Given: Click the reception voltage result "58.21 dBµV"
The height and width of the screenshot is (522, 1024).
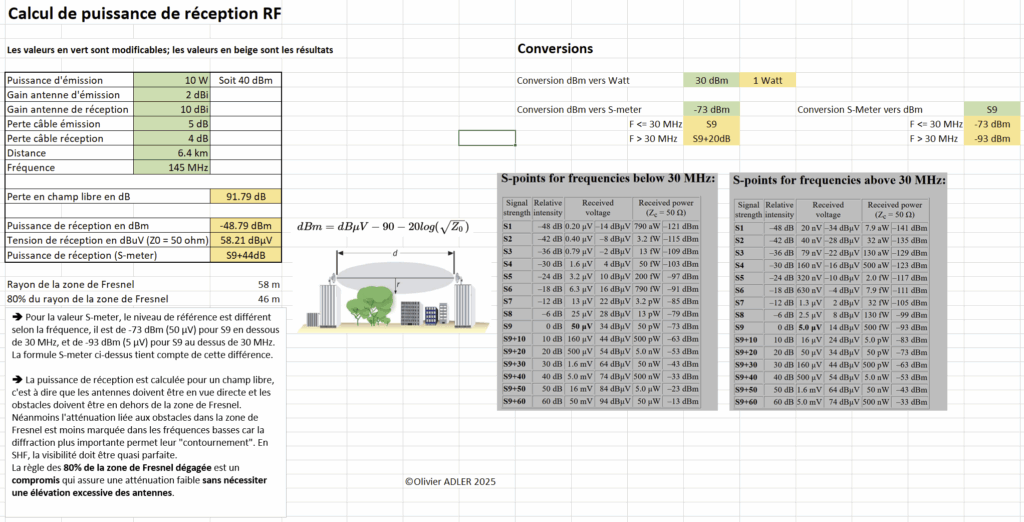Looking at the screenshot, I should pyautogui.click(x=246, y=240).
